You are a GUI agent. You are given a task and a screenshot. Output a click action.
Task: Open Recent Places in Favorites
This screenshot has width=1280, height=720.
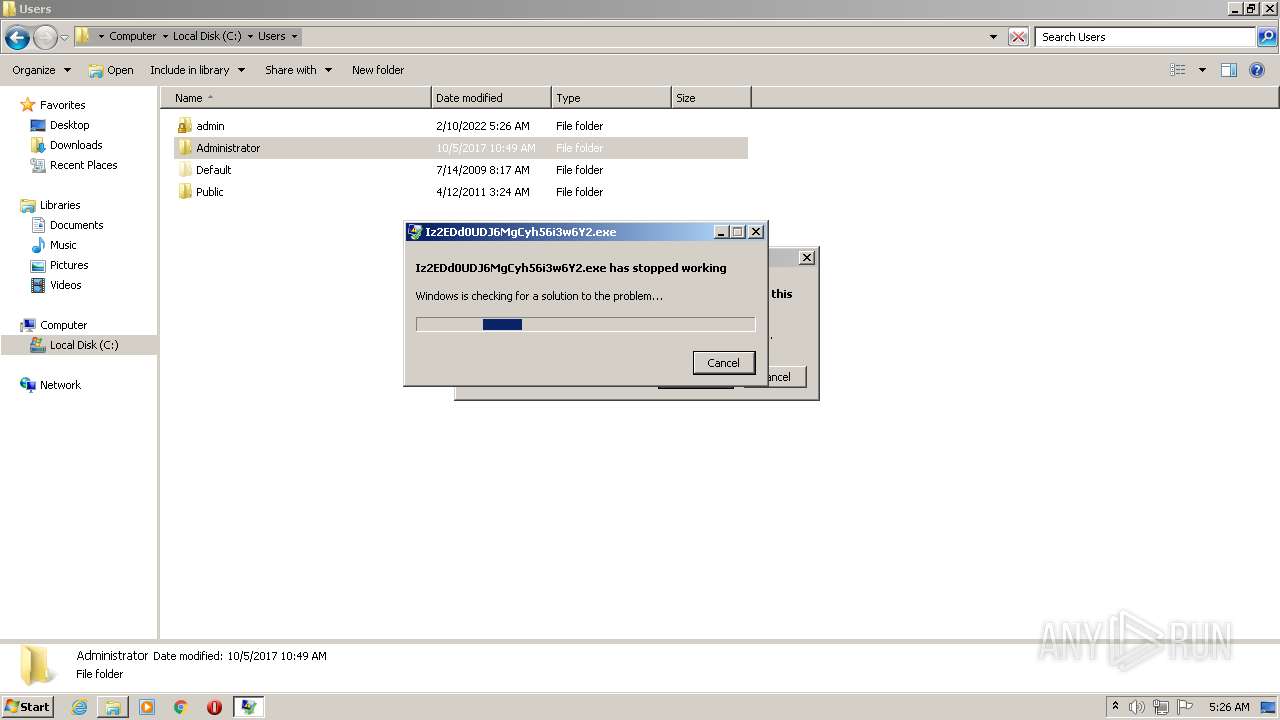[x=83, y=165]
